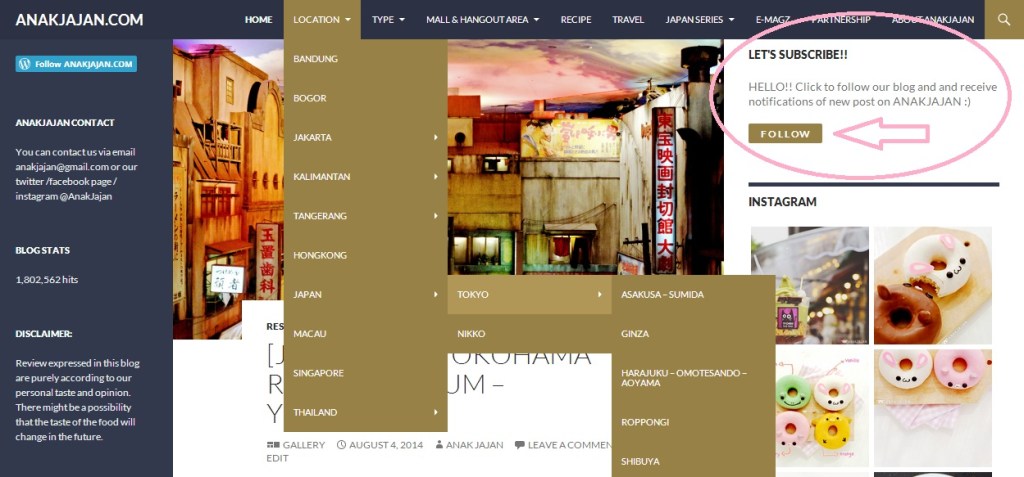Screen dimensions: 1024x477
Task: Select Asakusa – Sumida under Tokyo
Action: click(x=662, y=294)
